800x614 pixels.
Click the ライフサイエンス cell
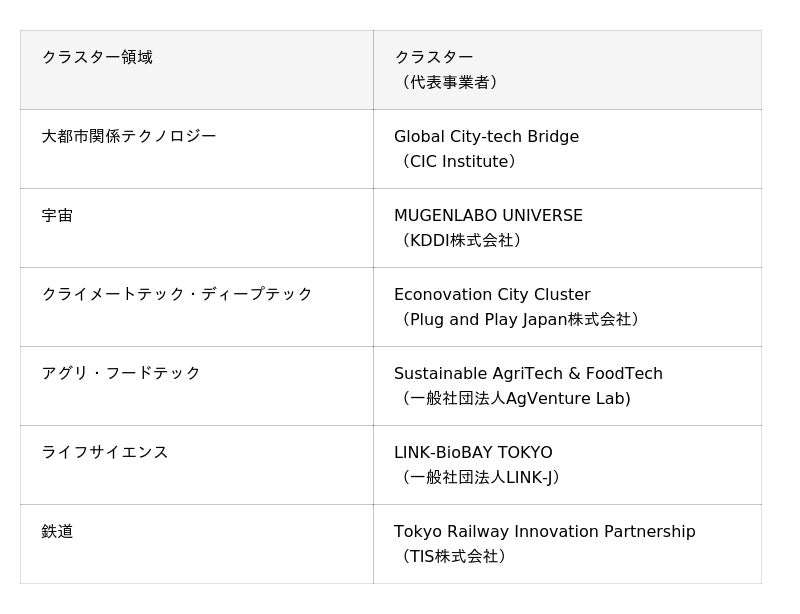(105, 453)
